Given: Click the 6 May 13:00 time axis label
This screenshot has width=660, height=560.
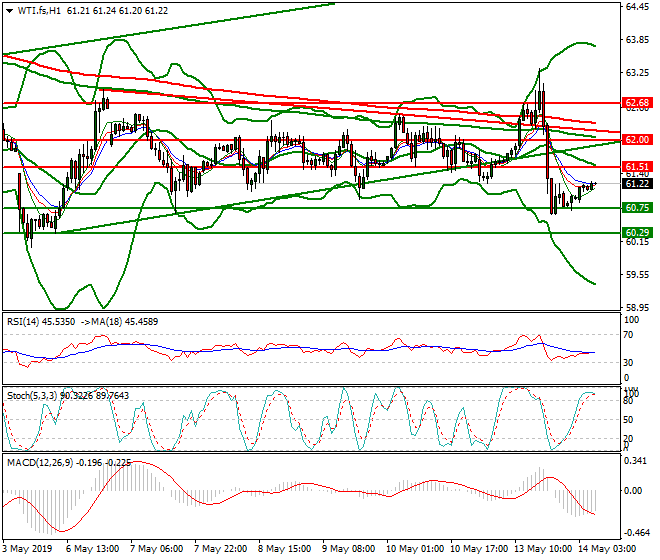Looking at the screenshot, I should (x=93, y=549).
